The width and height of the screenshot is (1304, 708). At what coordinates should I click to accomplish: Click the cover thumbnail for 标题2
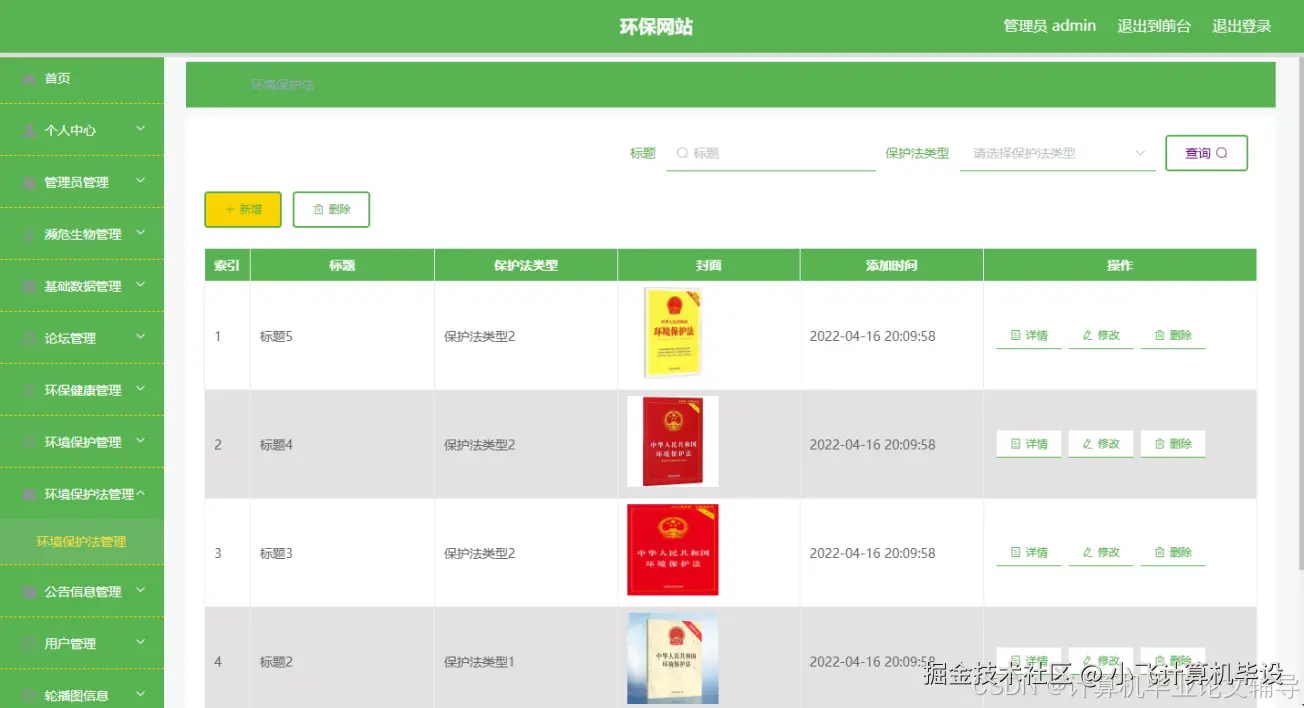pos(673,658)
